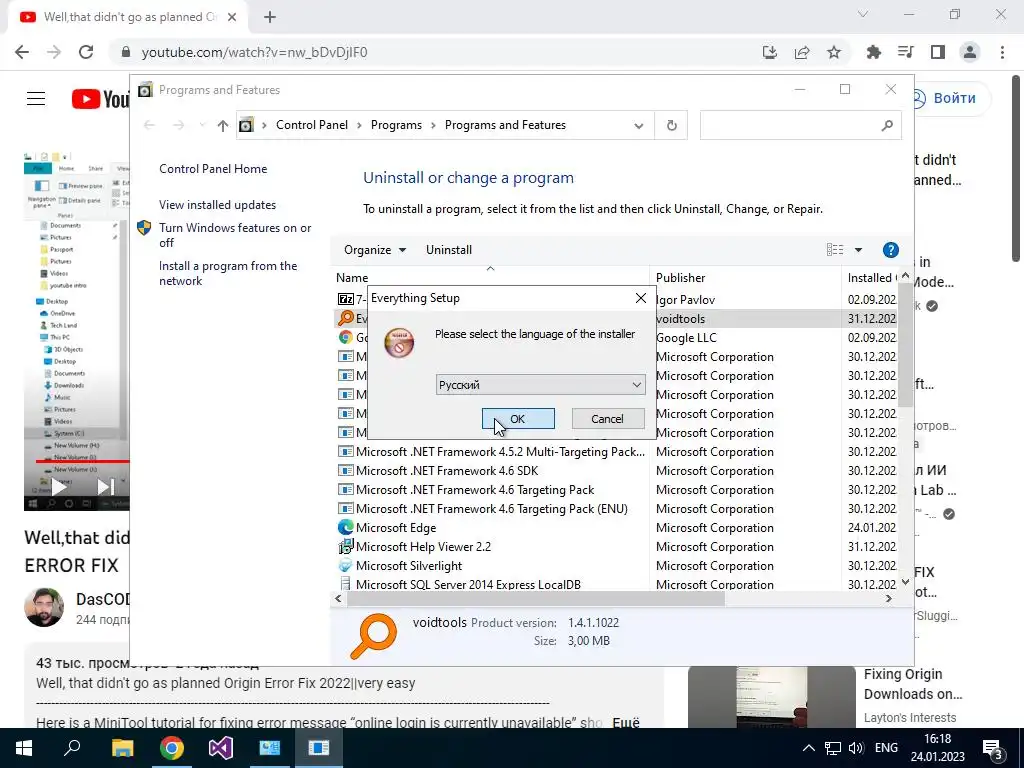The height and width of the screenshot is (768, 1024).
Task: Open Install a program from the network
Action: [x=228, y=273]
